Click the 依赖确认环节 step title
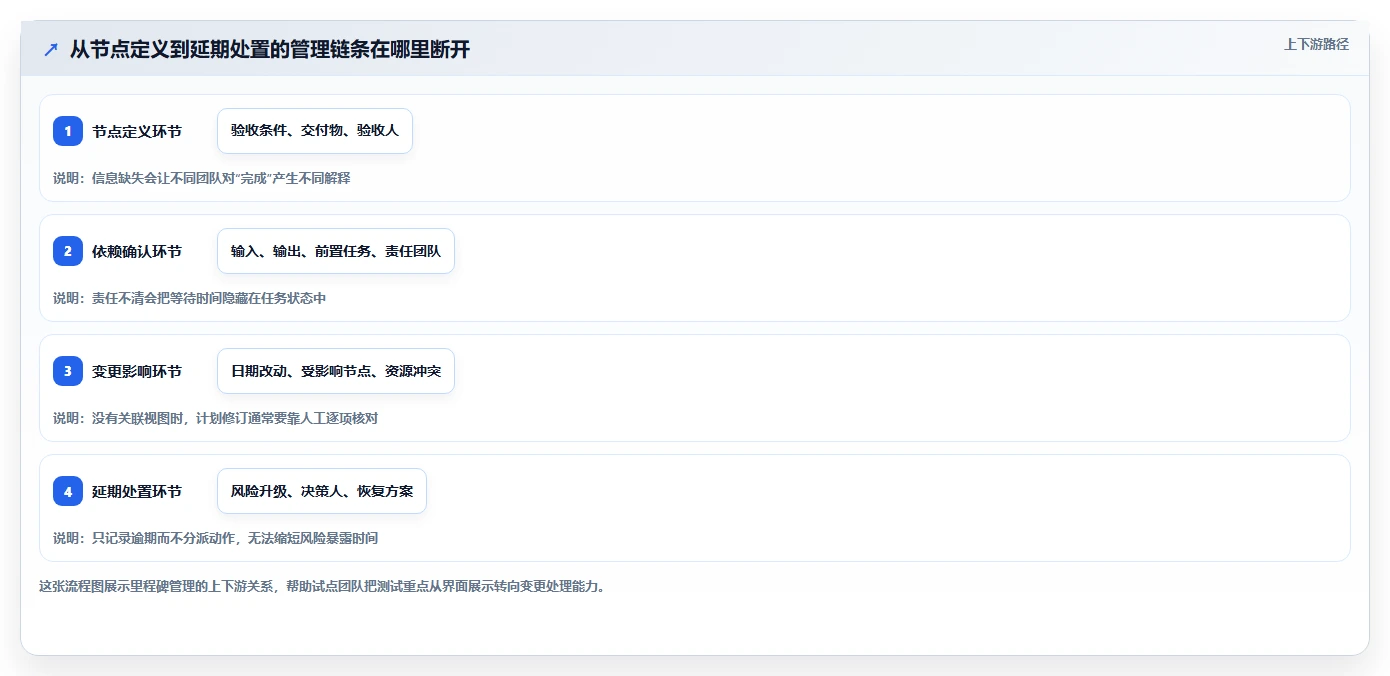This screenshot has width=1390, height=676. pos(137,252)
